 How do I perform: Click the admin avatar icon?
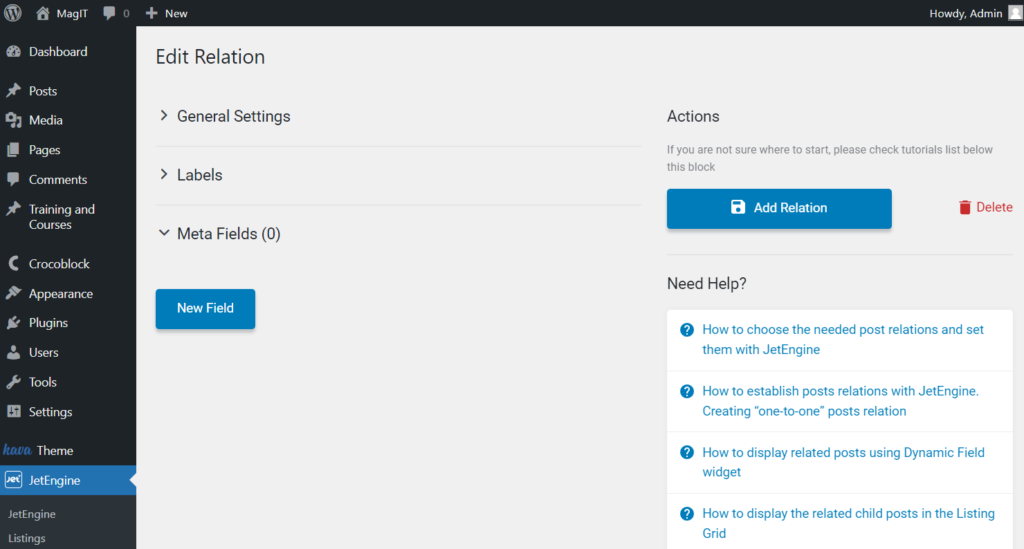point(1015,12)
